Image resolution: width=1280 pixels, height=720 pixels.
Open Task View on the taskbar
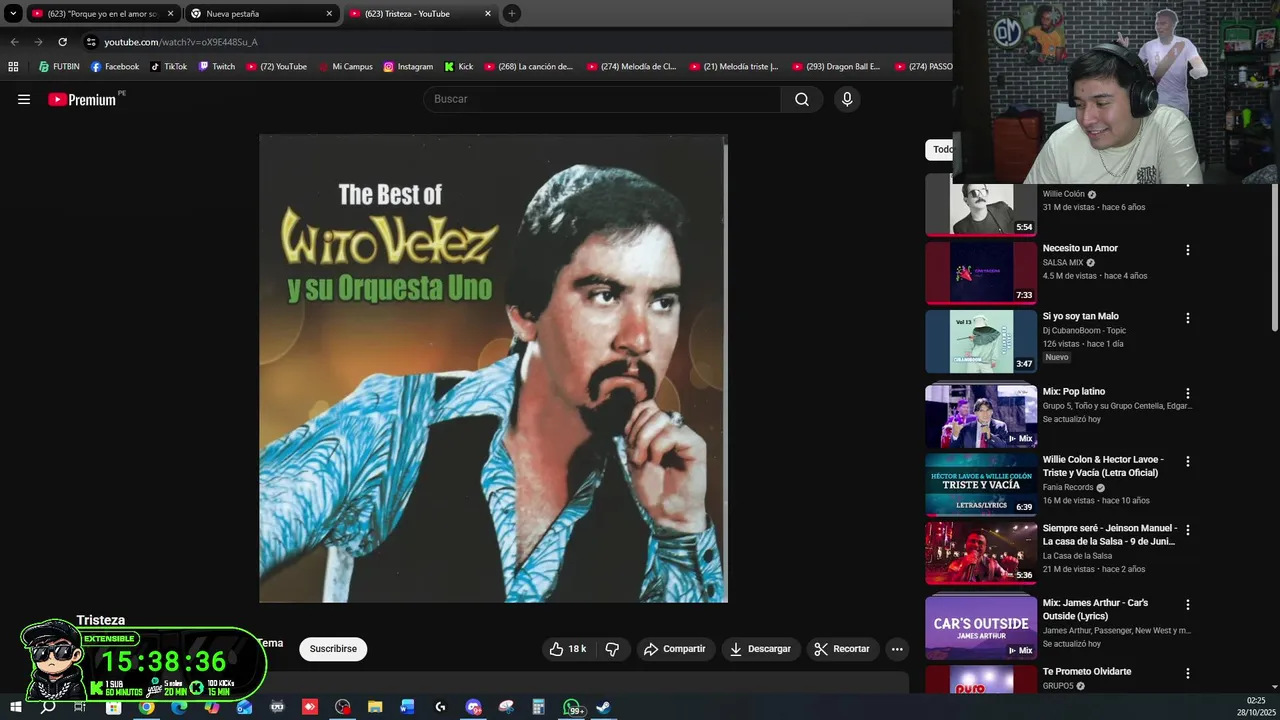[x=80, y=707]
